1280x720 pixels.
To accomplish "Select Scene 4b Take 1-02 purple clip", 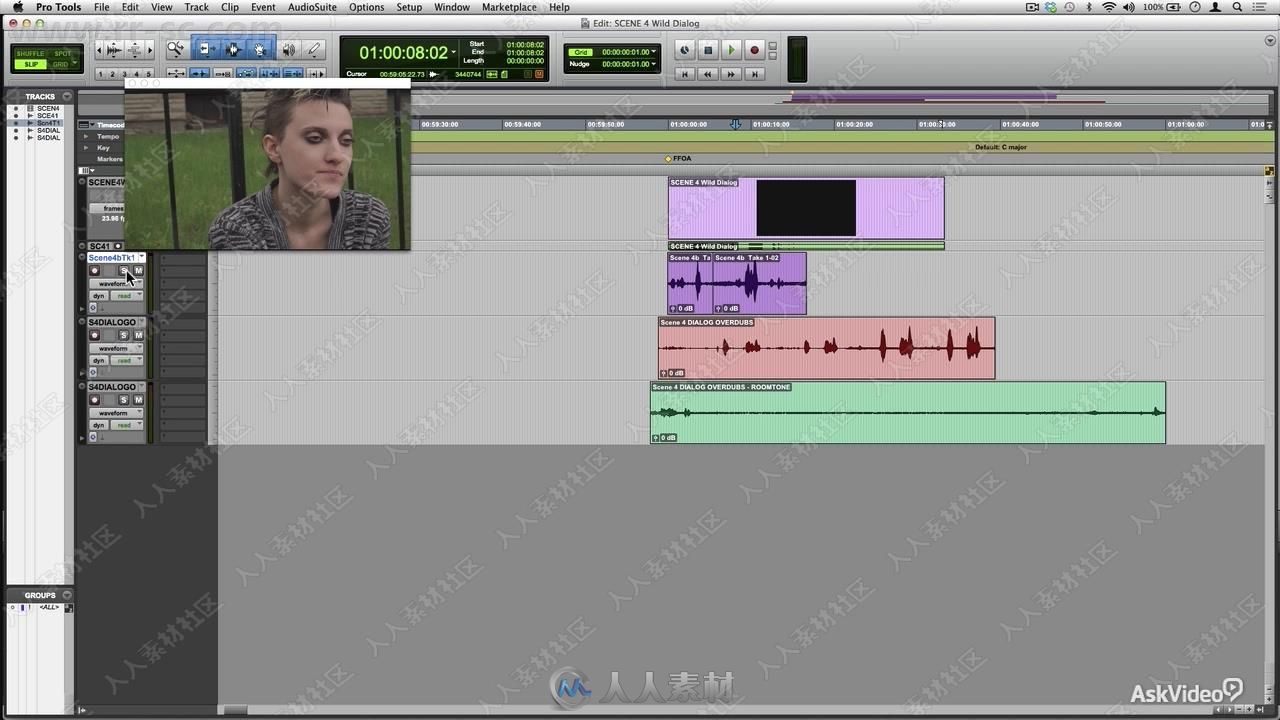I will coord(759,284).
